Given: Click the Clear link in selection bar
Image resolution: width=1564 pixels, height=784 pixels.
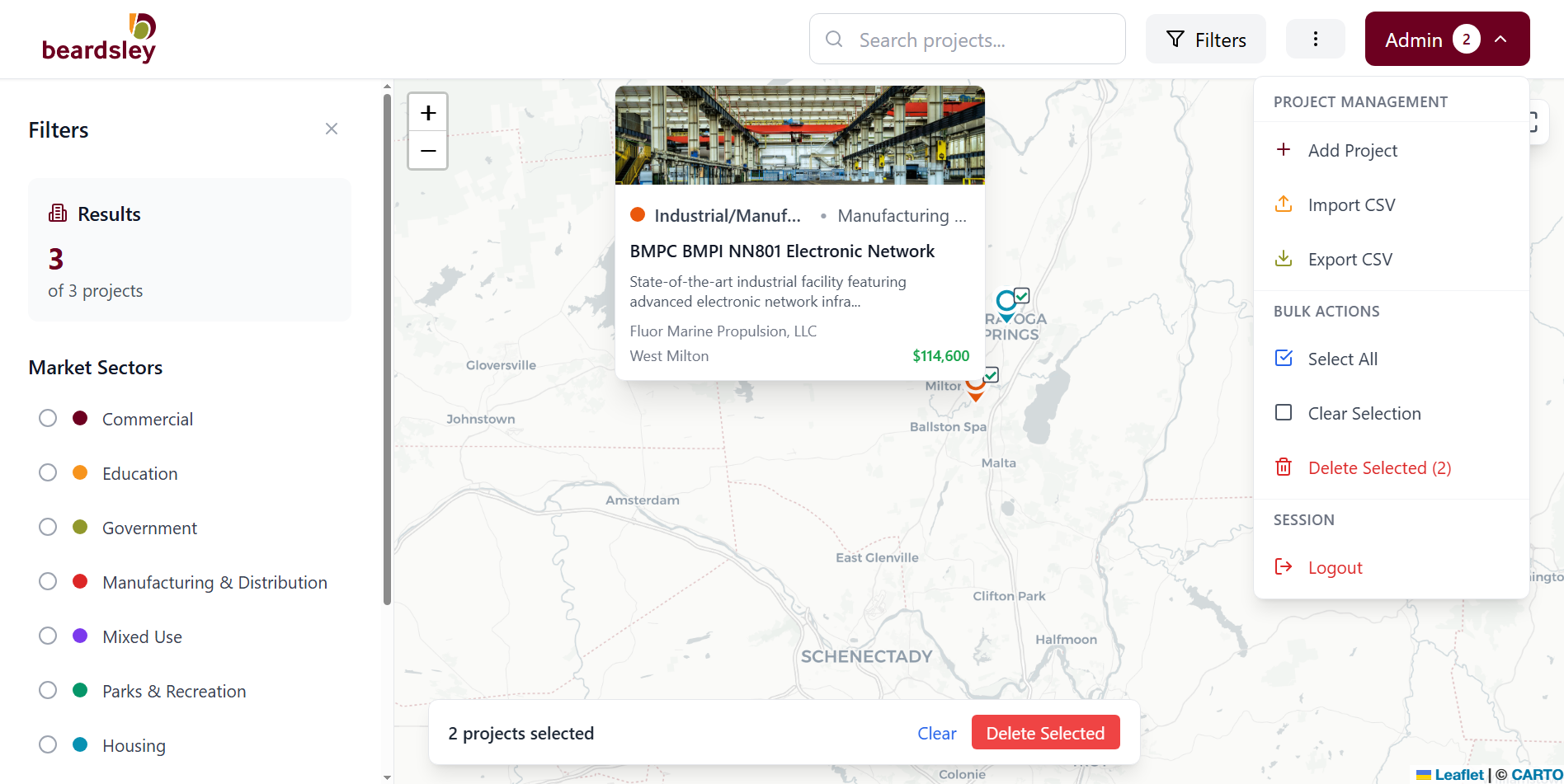Looking at the screenshot, I should click(936, 734).
